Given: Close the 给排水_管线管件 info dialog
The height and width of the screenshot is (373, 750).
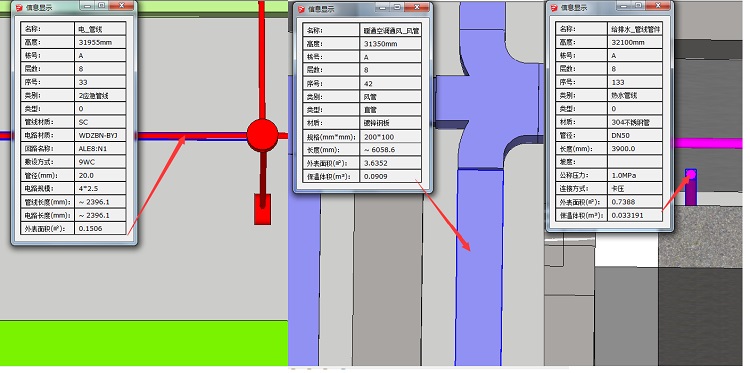Looking at the screenshot, I should tap(658, 5).
